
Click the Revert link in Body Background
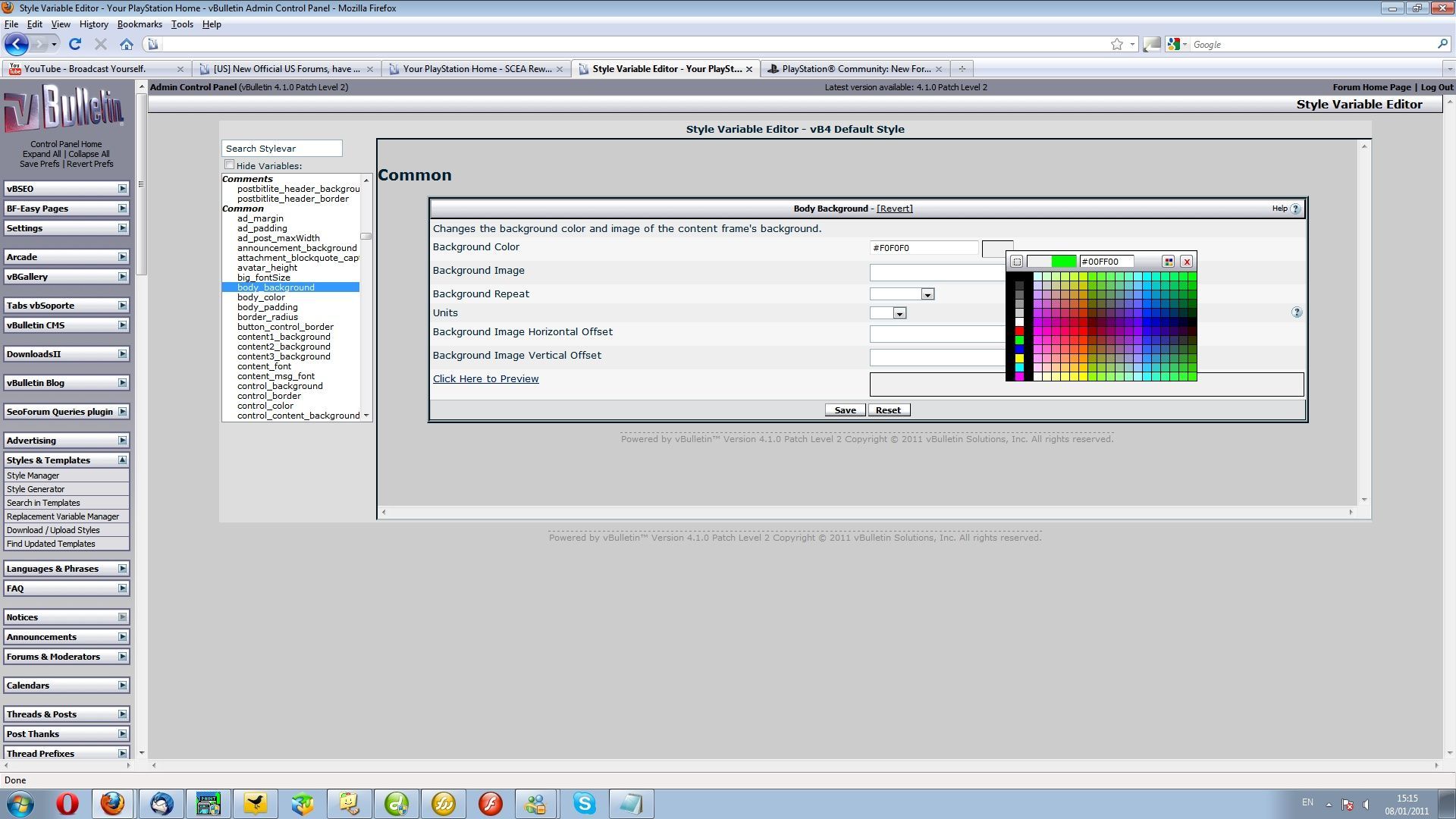[894, 209]
